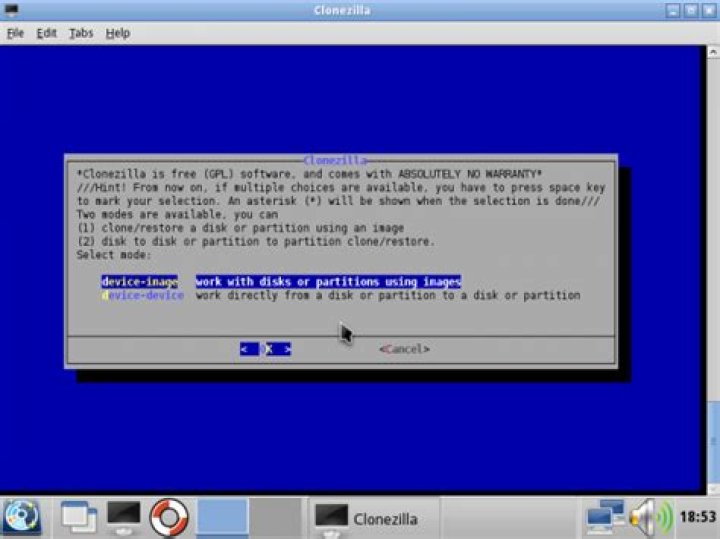Open the start menu launcher icon
This screenshot has height=539, width=720.
(x=21, y=517)
